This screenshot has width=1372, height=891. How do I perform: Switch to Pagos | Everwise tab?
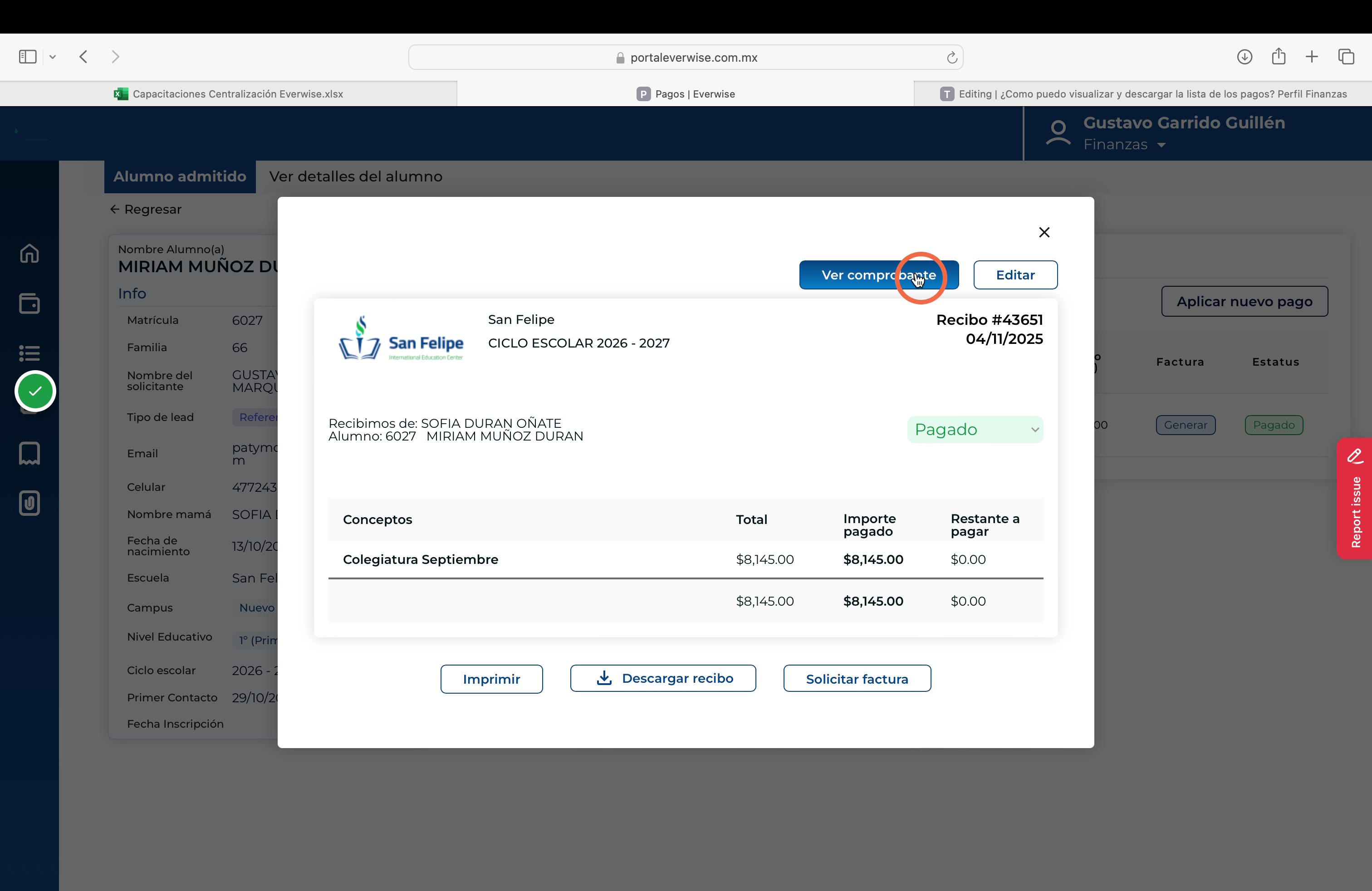coord(686,94)
